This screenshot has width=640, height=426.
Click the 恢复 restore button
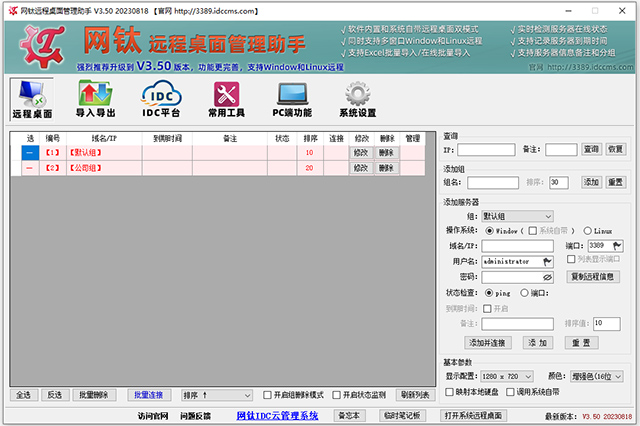(x=616, y=149)
